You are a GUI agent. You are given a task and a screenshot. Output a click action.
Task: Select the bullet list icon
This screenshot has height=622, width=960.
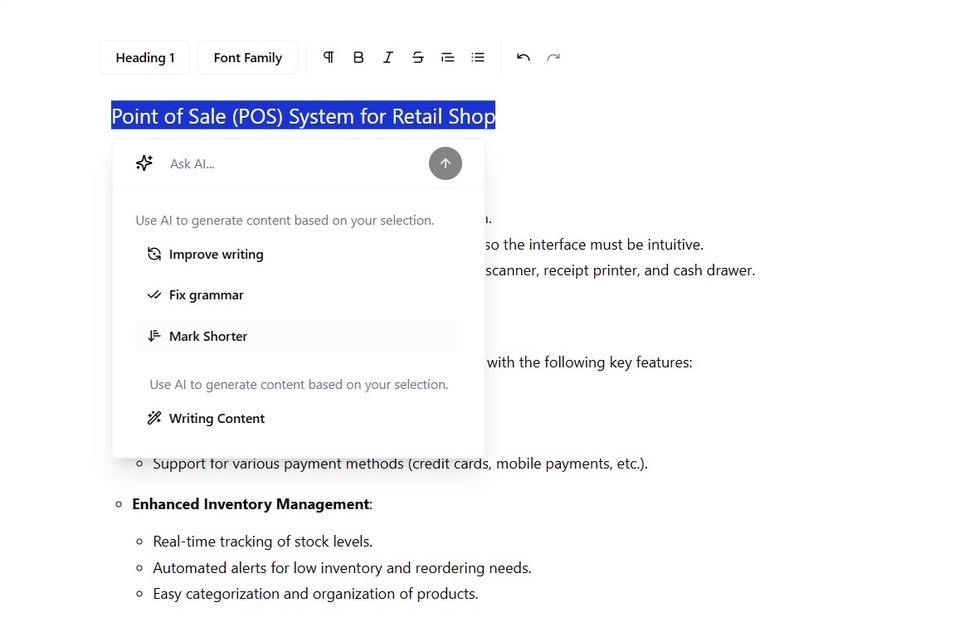(478, 57)
